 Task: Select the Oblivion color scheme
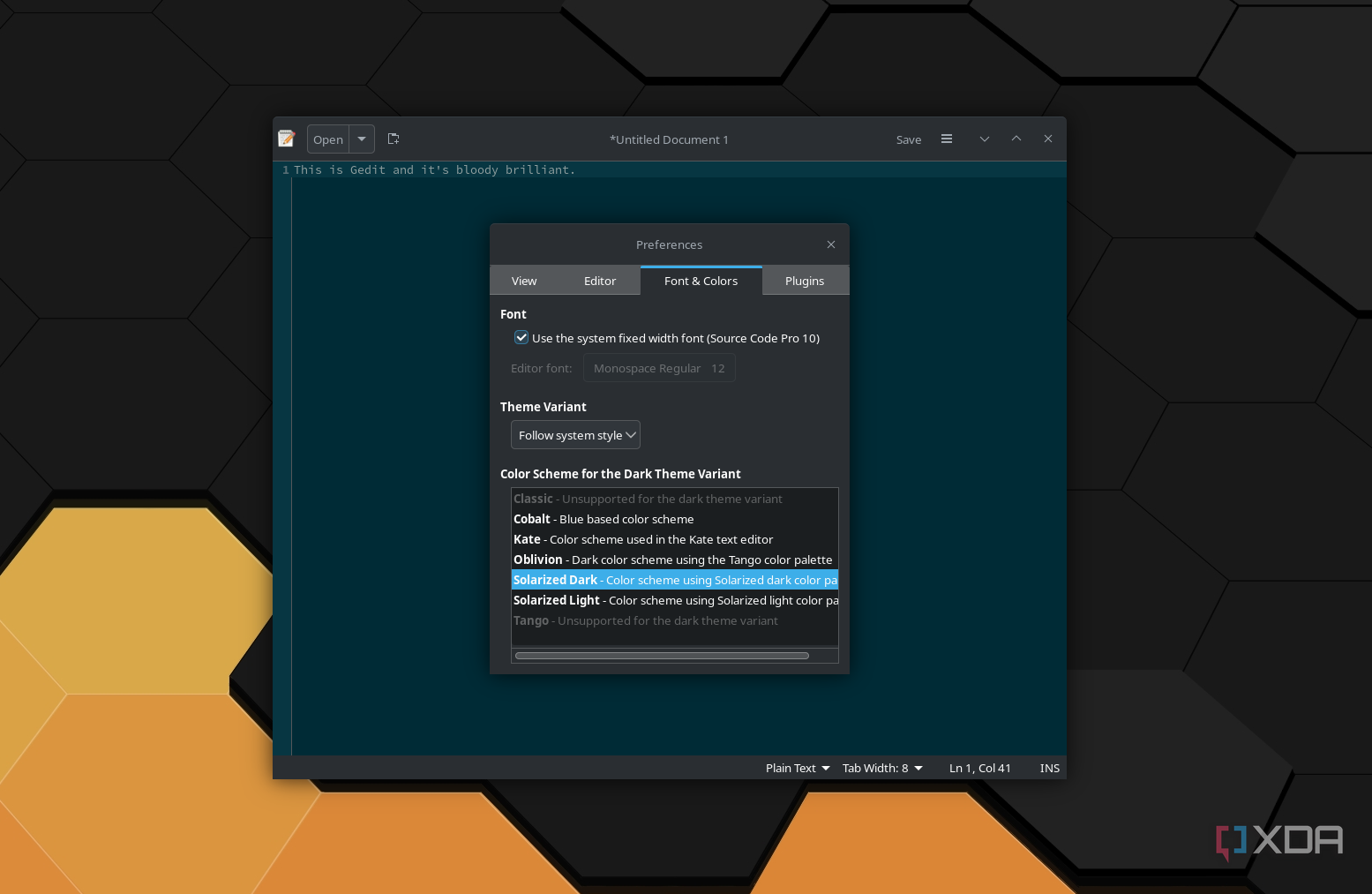tap(675, 560)
